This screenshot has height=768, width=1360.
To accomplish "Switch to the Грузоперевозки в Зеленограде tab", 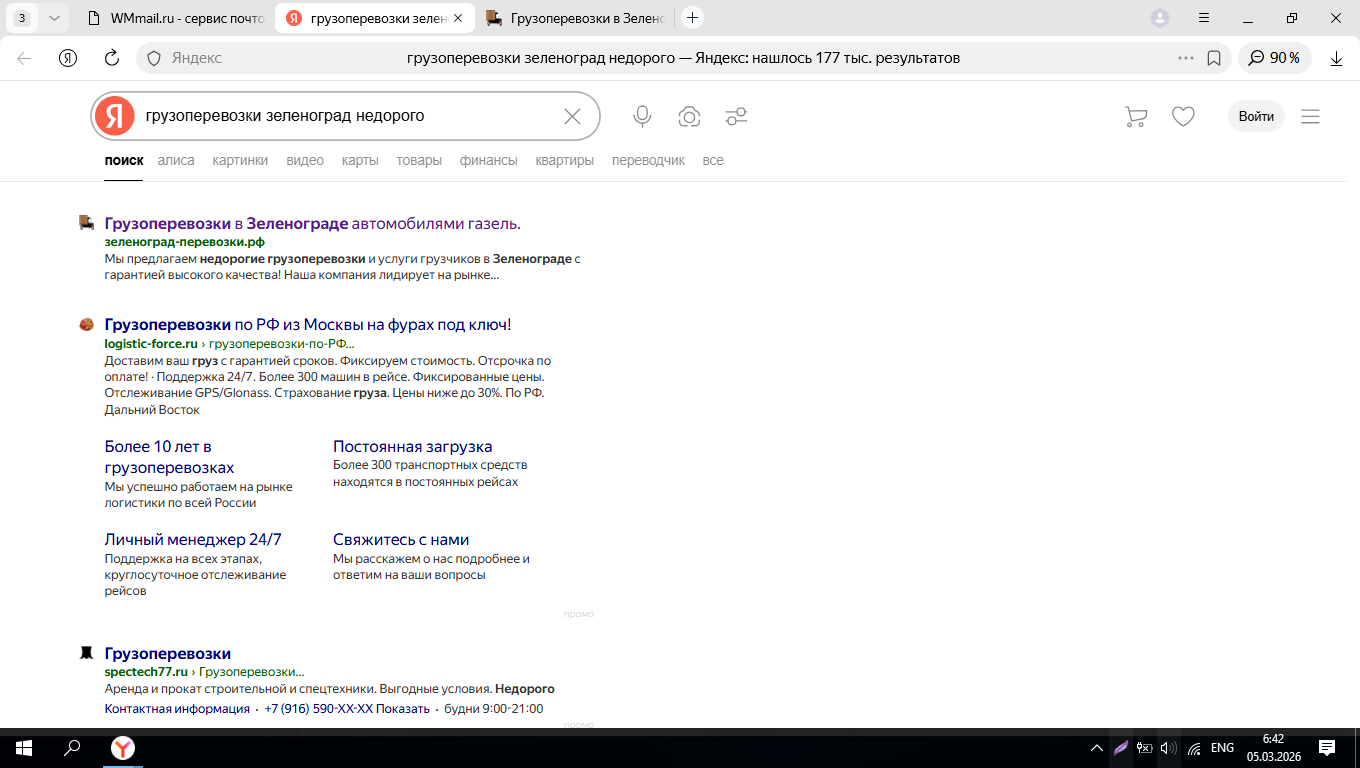I will coord(575,17).
